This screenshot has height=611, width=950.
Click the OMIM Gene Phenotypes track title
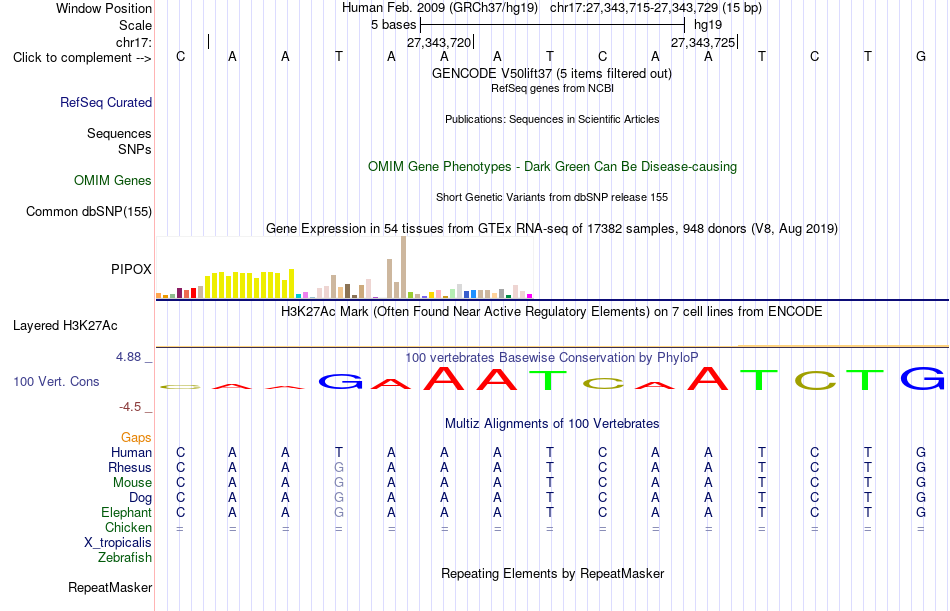coord(553,167)
